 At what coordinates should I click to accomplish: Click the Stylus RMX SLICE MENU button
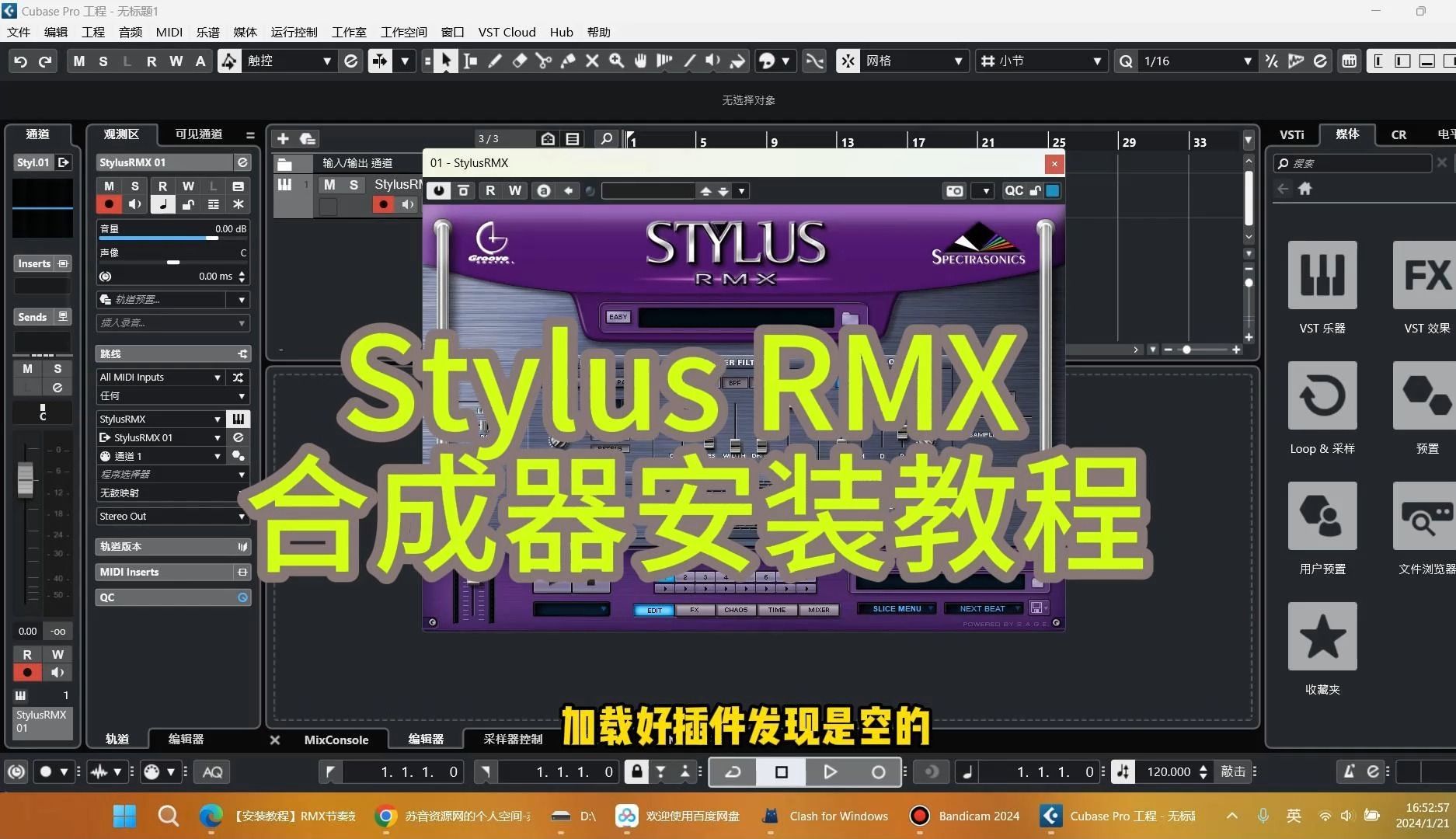(x=897, y=608)
